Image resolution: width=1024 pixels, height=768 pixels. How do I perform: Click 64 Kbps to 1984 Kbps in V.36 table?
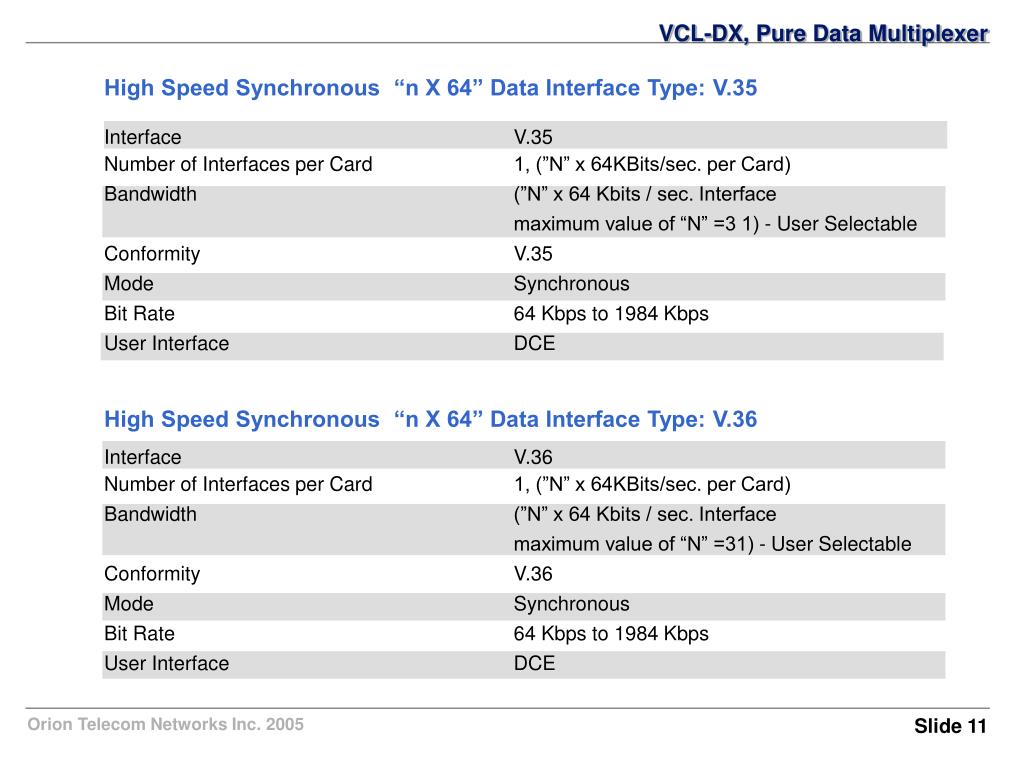[611, 634]
